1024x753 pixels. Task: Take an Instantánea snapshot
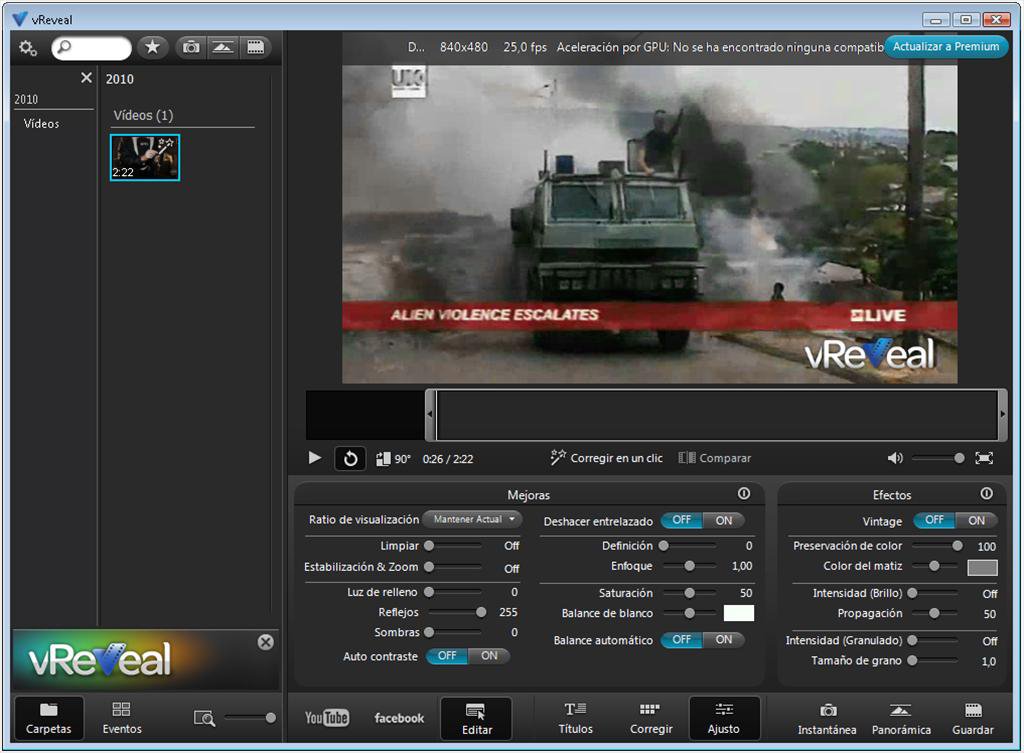827,718
